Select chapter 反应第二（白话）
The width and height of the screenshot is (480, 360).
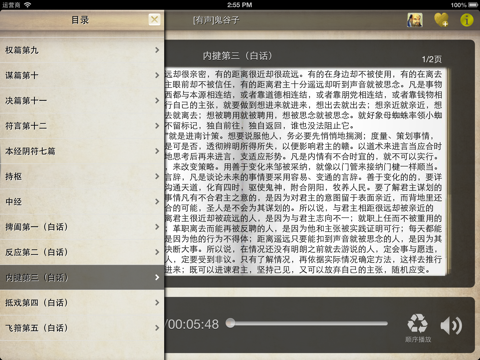coord(82,252)
